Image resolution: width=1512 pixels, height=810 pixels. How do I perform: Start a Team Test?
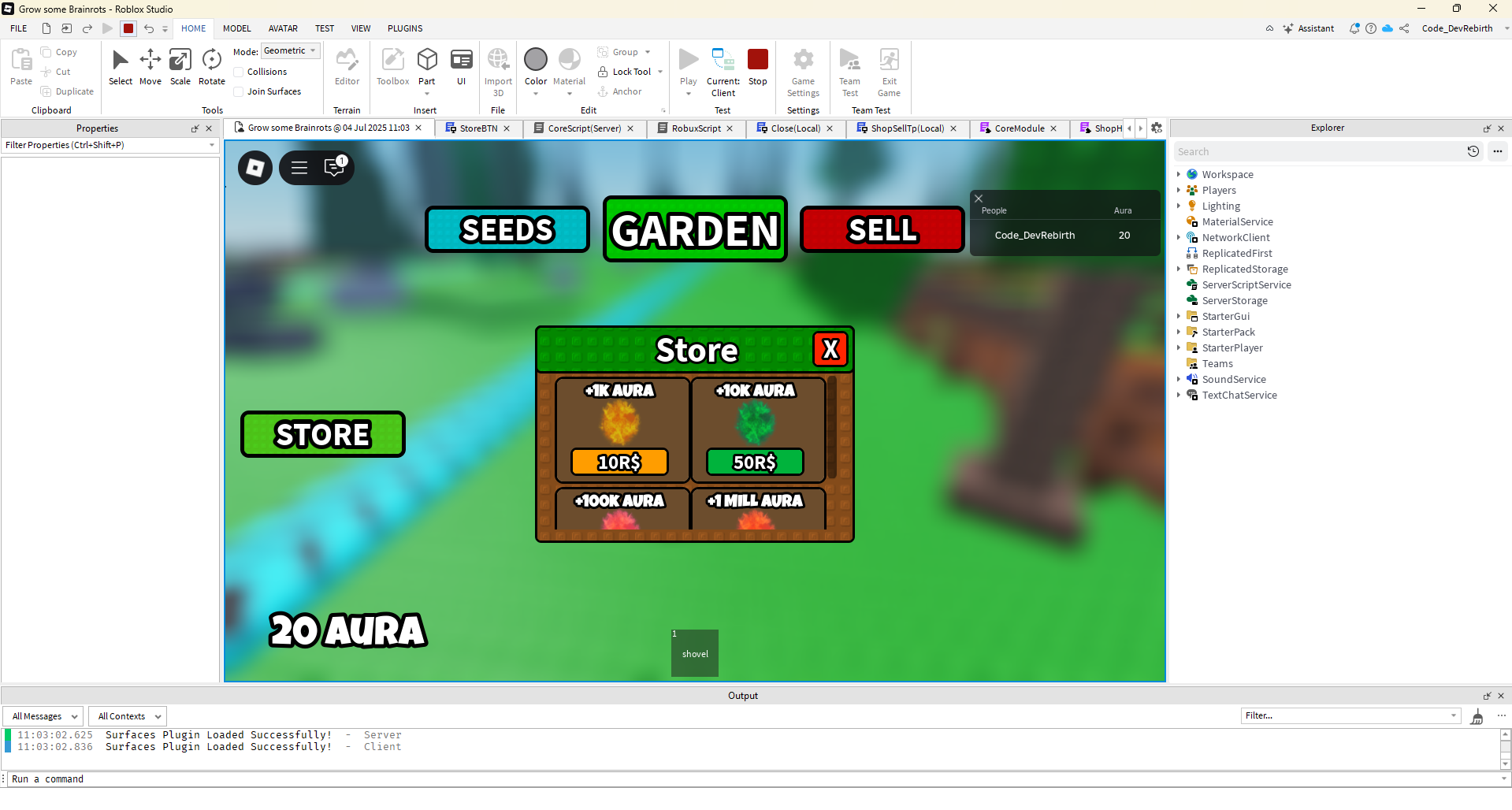[849, 71]
